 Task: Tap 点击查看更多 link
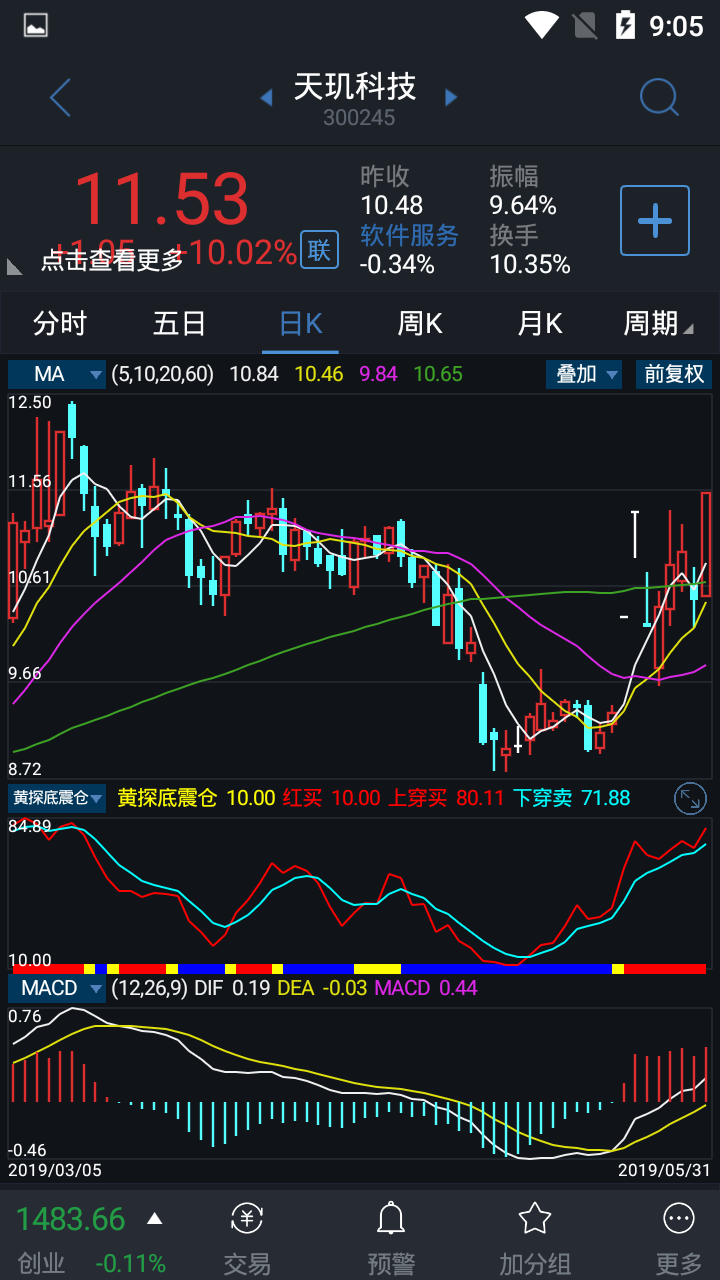pyautogui.click(x=112, y=260)
